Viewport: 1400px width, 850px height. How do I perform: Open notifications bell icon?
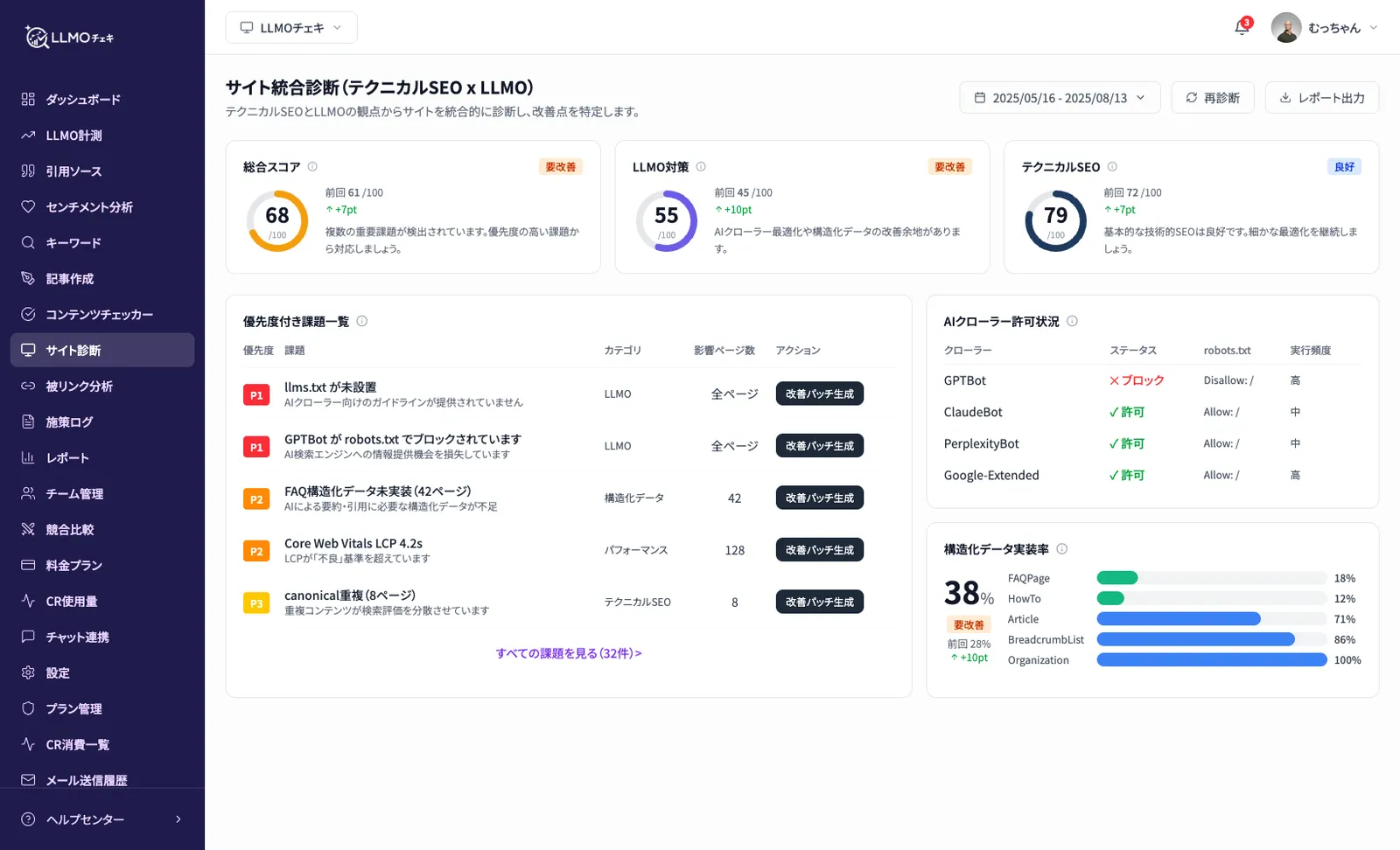click(x=1242, y=28)
